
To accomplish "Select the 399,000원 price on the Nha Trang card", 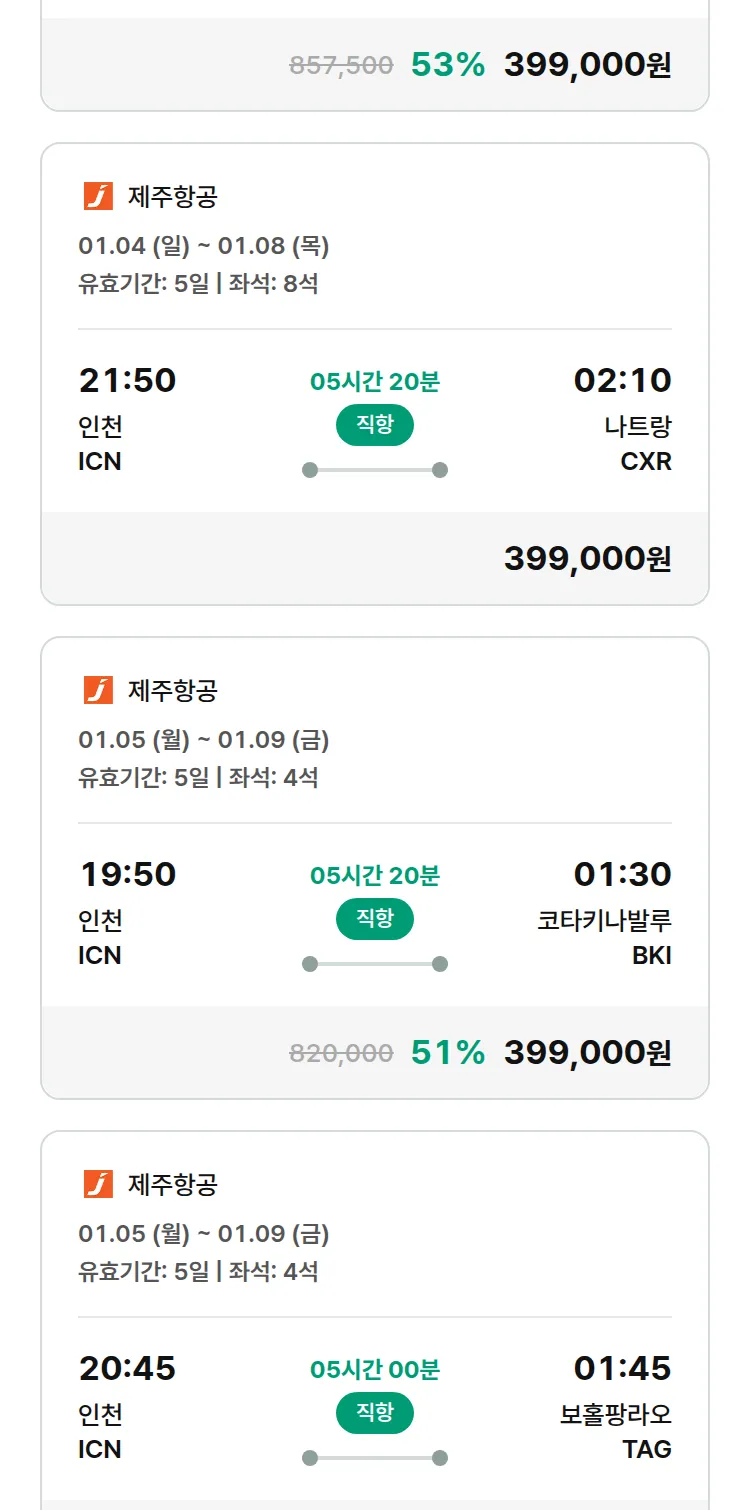I will tap(587, 559).
